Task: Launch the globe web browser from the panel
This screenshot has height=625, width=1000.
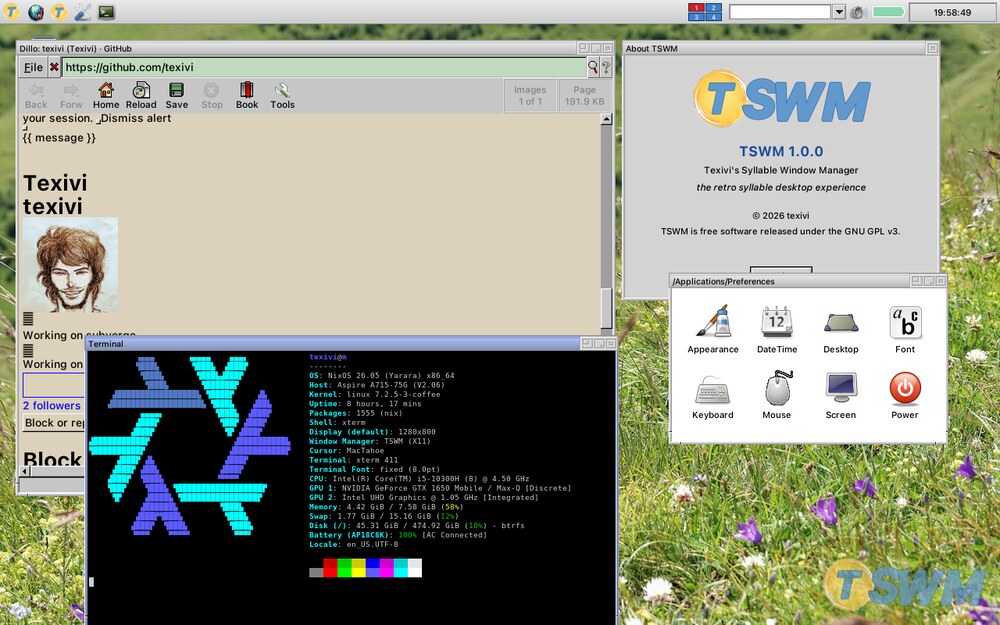Action: [x=36, y=11]
